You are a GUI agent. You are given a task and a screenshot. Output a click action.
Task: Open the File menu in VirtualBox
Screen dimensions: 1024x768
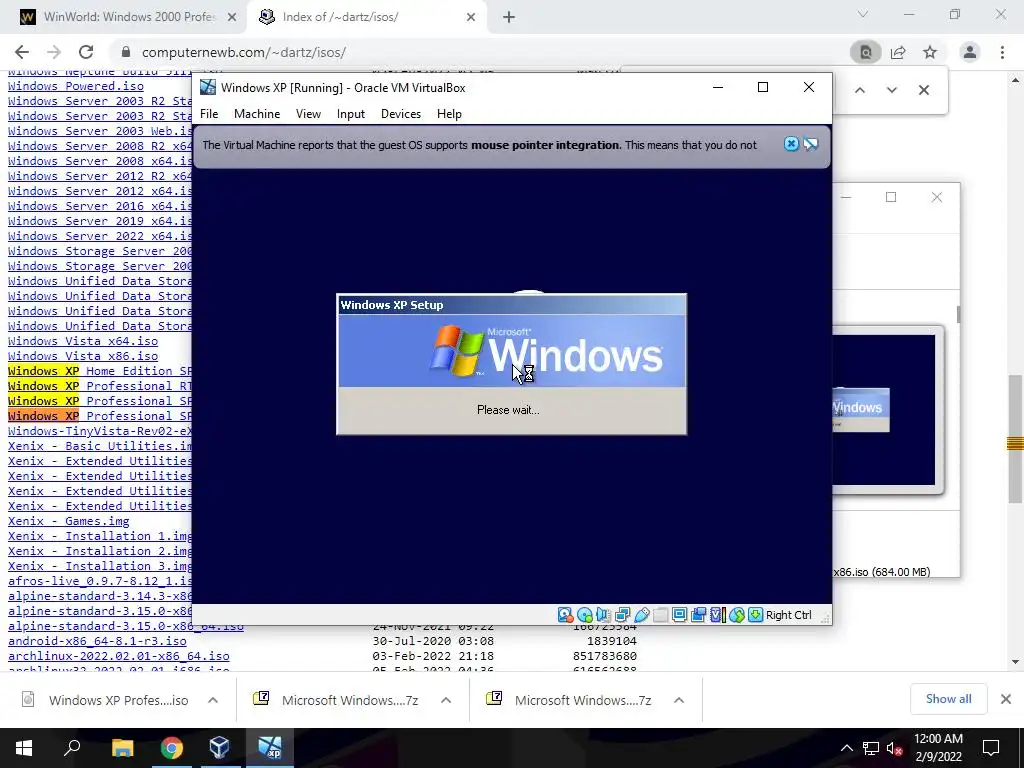(209, 114)
